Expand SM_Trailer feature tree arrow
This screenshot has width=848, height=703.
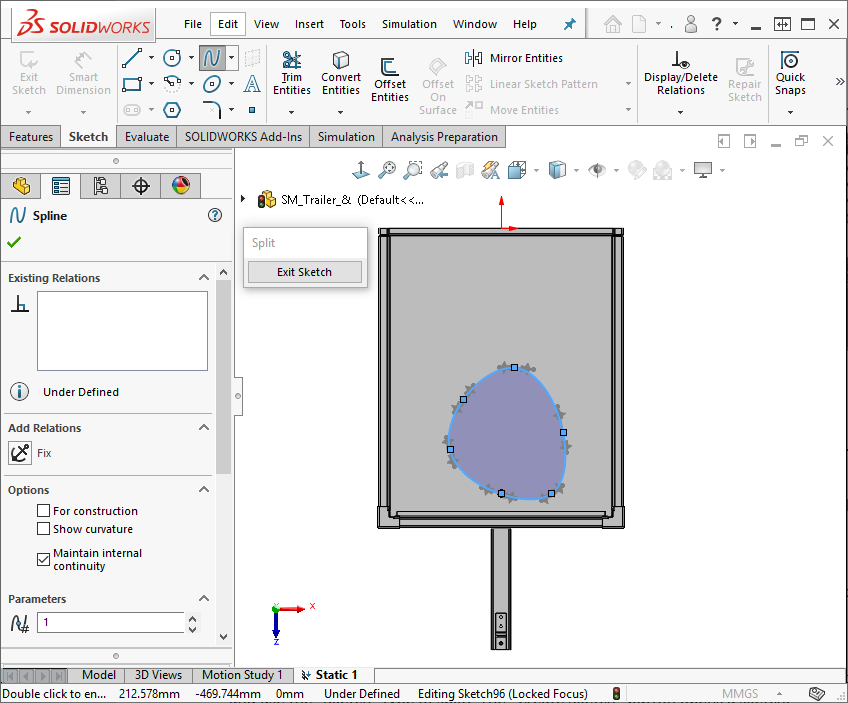243,199
